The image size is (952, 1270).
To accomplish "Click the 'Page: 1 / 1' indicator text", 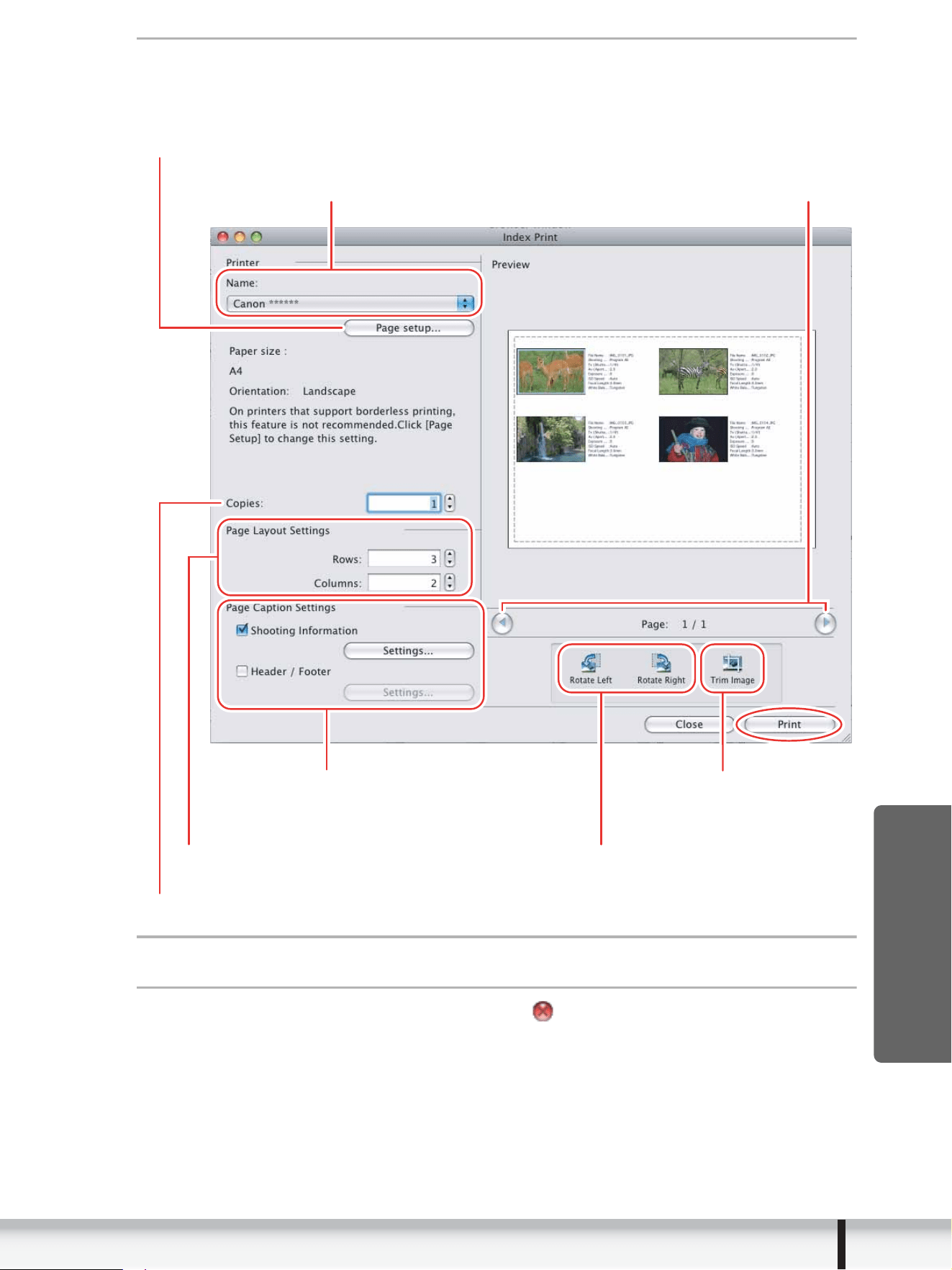I will [674, 624].
